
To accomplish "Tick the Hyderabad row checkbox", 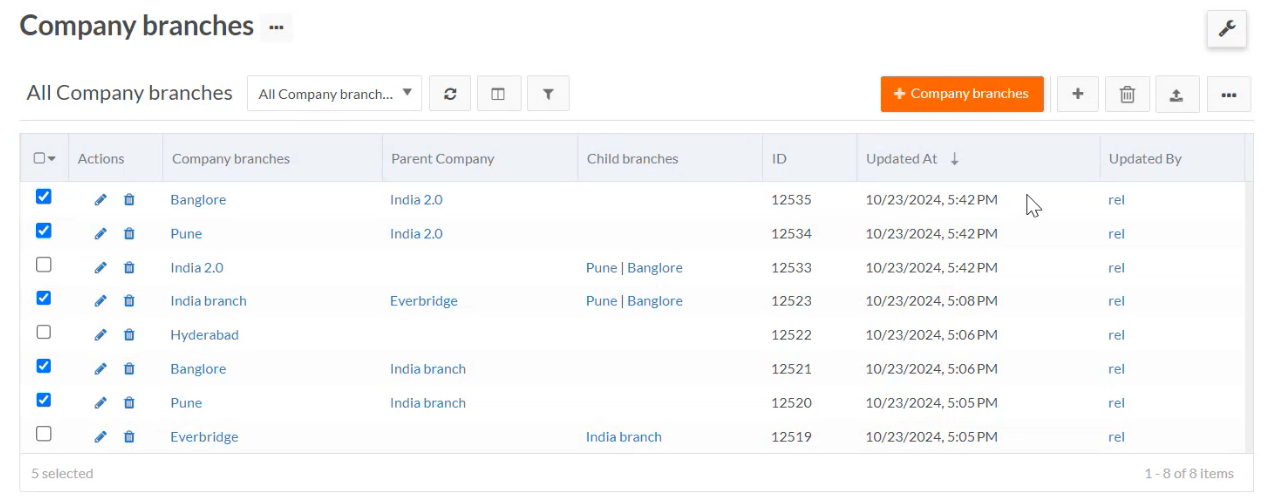I will coord(43,332).
